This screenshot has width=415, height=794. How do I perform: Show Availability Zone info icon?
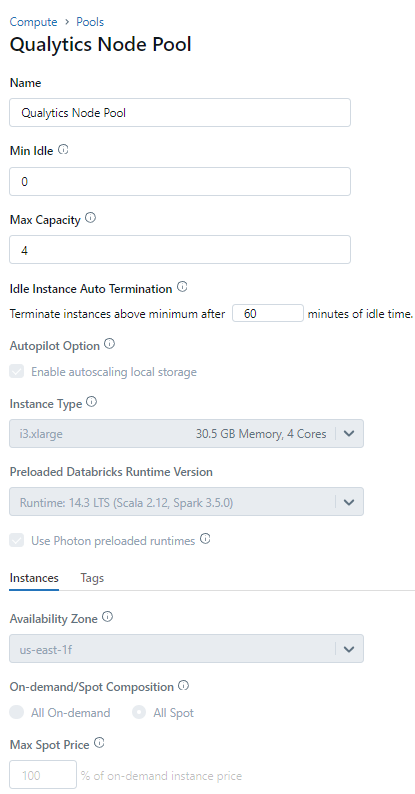tap(107, 617)
